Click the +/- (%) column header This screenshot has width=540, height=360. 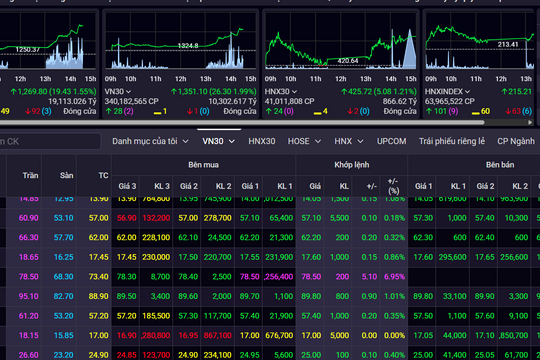click(x=393, y=186)
